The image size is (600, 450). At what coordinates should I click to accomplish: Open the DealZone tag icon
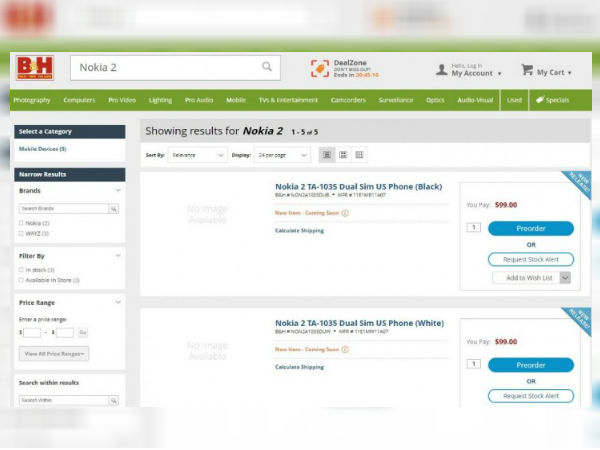pyautogui.click(x=320, y=68)
